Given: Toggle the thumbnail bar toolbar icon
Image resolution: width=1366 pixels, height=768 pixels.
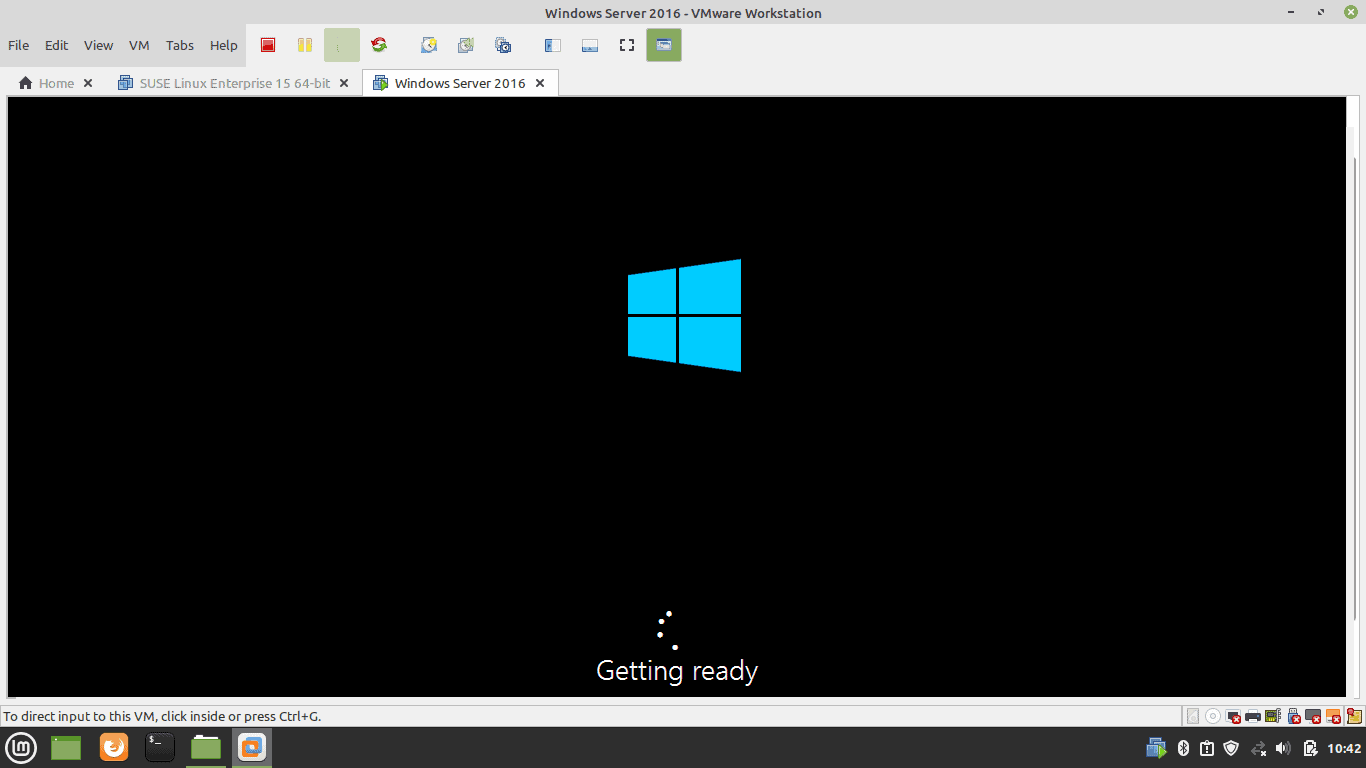Looking at the screenshot, I should [590, 45].
